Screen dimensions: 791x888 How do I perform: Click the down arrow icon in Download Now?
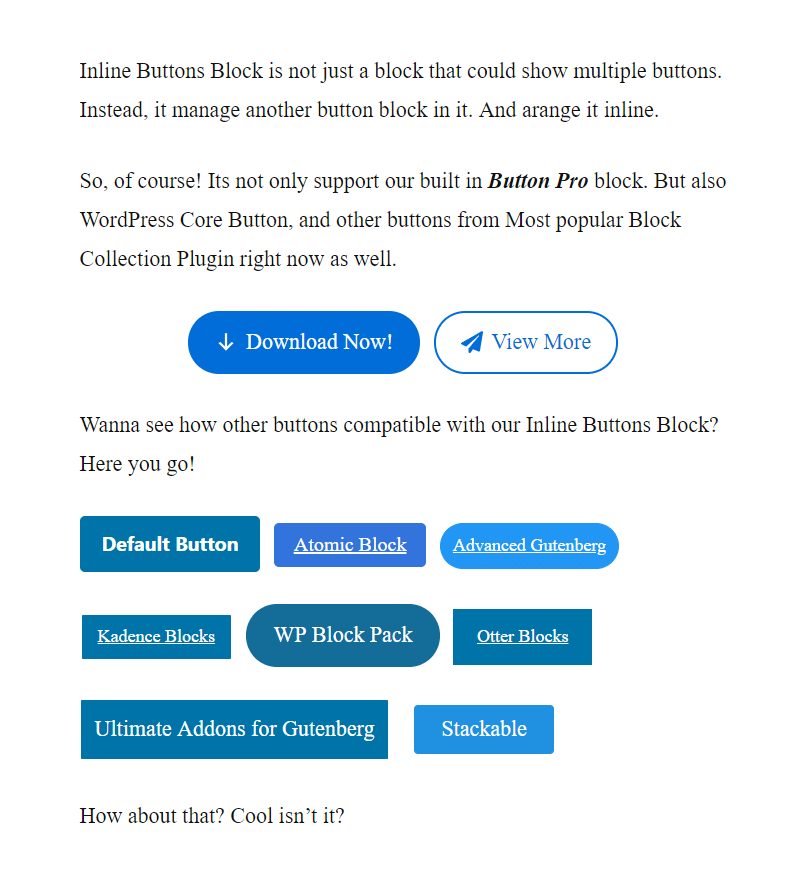pyautogui.click(x=225, y=342)
